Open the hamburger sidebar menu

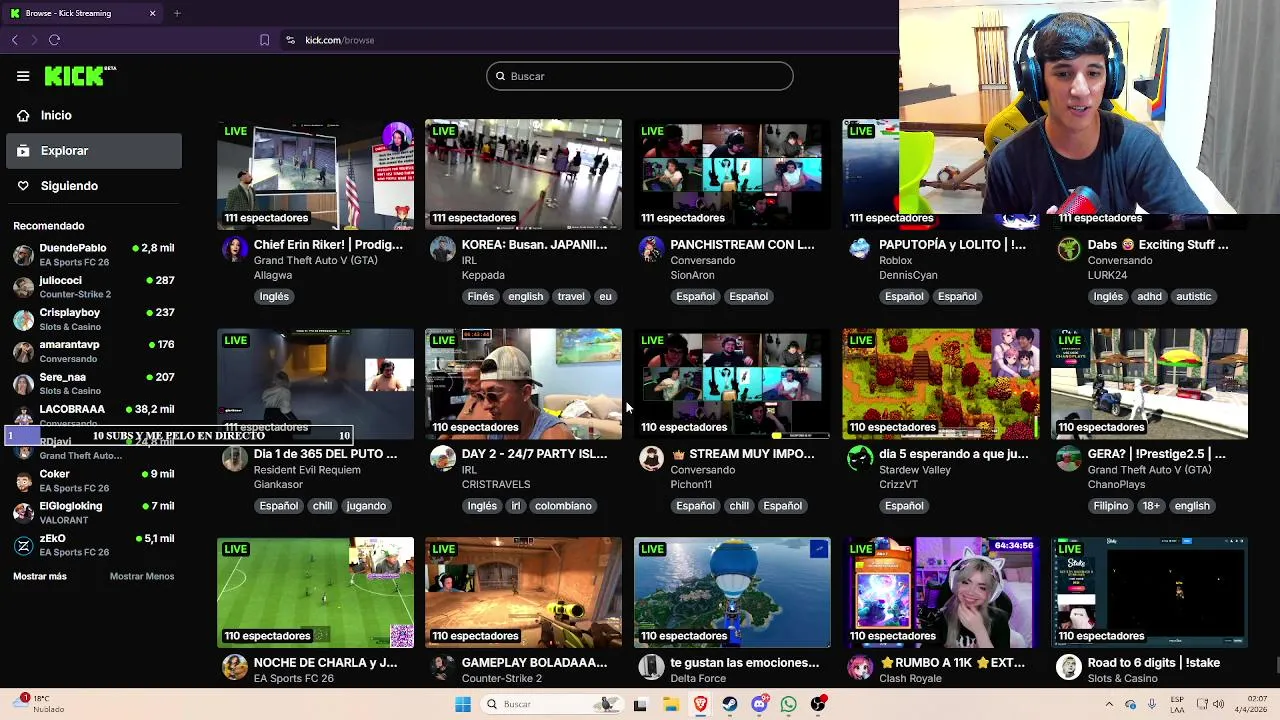23,76
